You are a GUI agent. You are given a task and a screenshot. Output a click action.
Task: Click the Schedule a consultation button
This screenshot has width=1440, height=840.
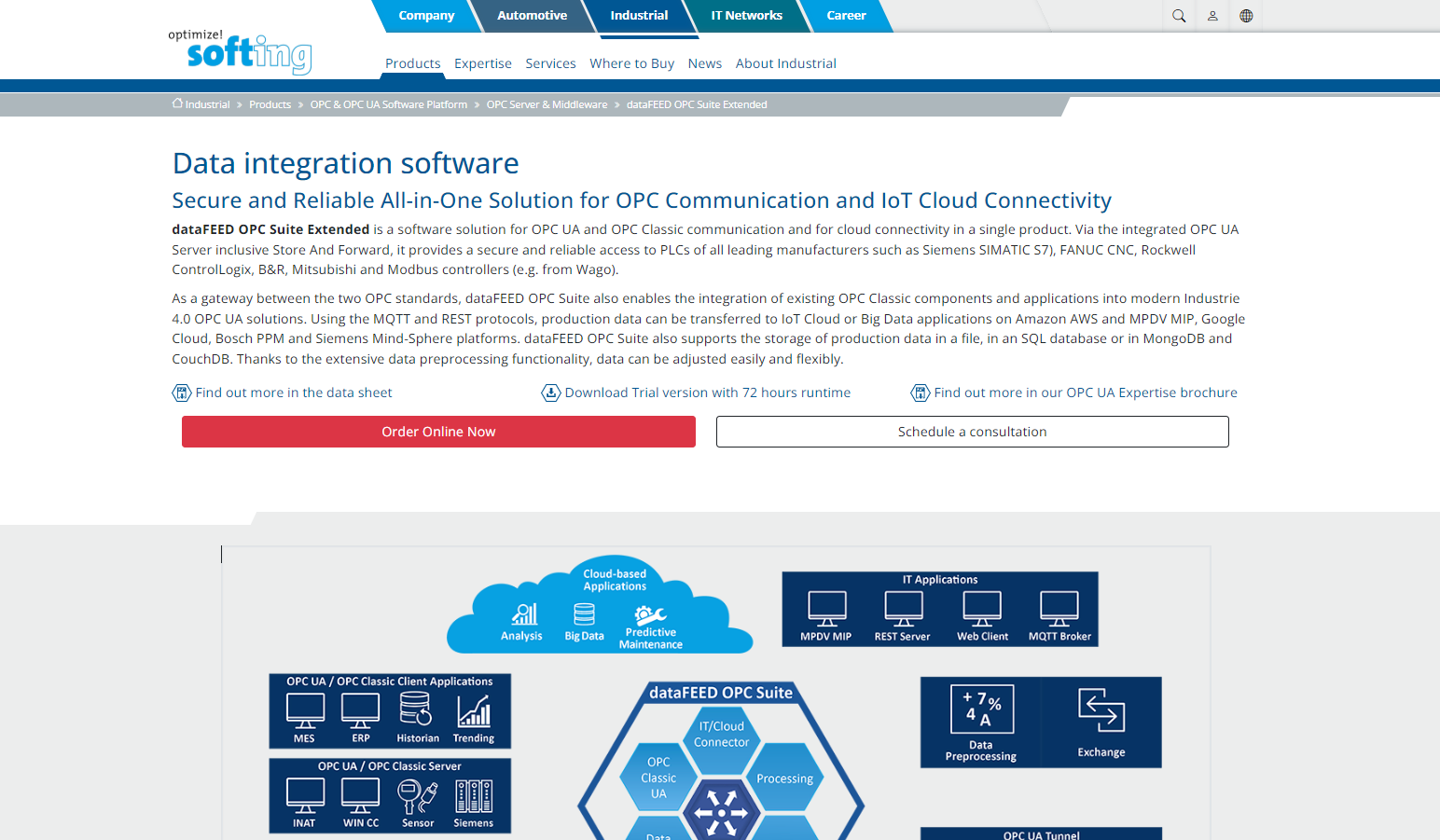tap(973, 432)
